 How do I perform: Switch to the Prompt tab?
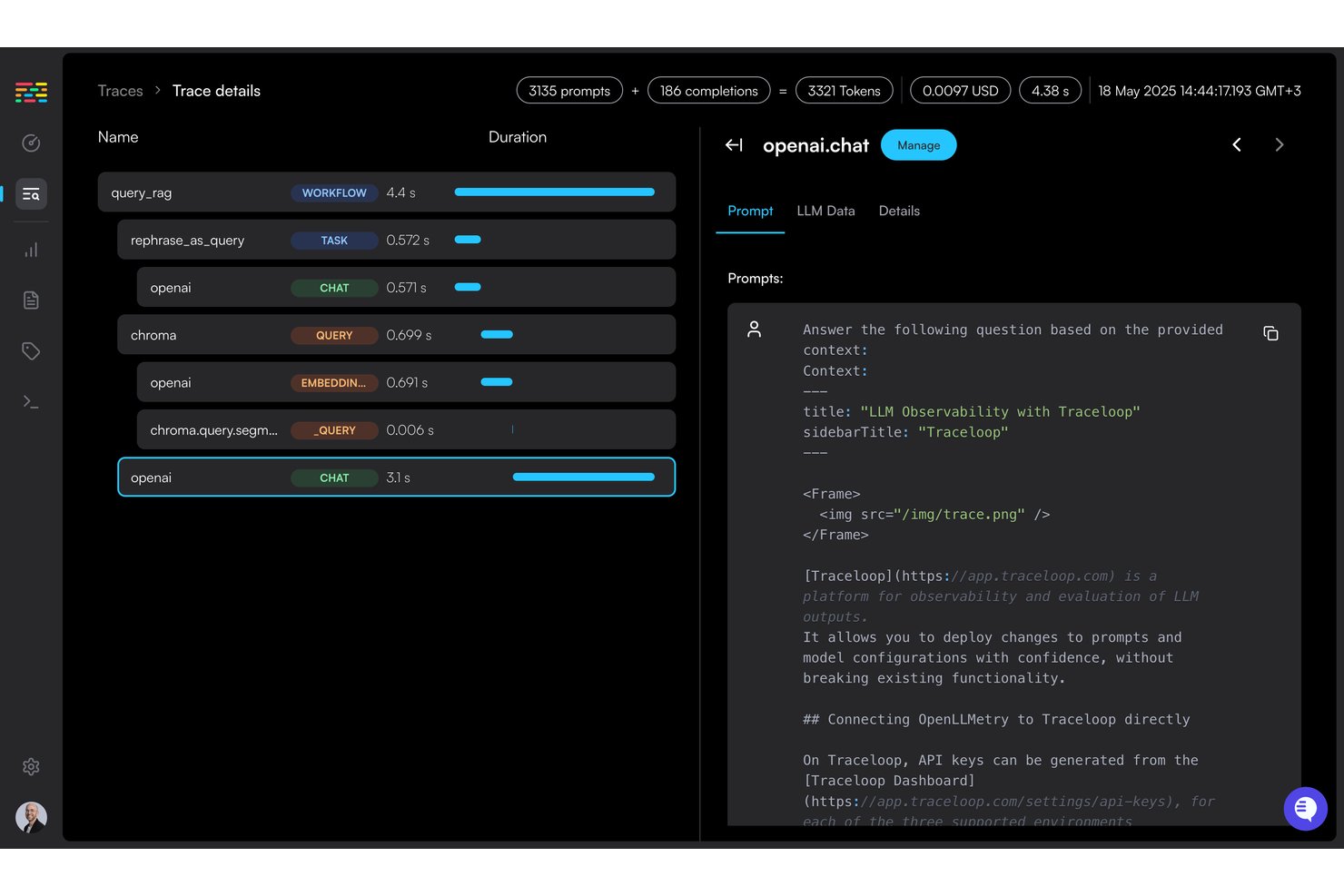click(750, 212)
